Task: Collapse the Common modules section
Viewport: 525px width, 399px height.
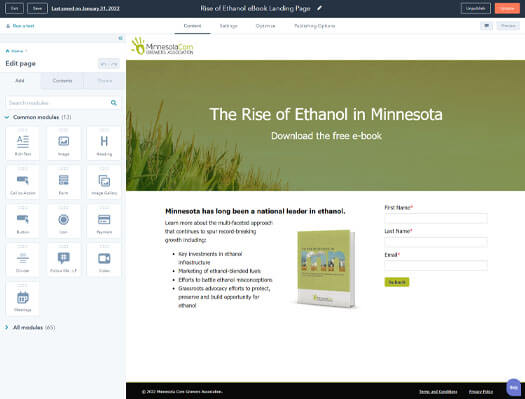Action: click(x=7, y=117)
